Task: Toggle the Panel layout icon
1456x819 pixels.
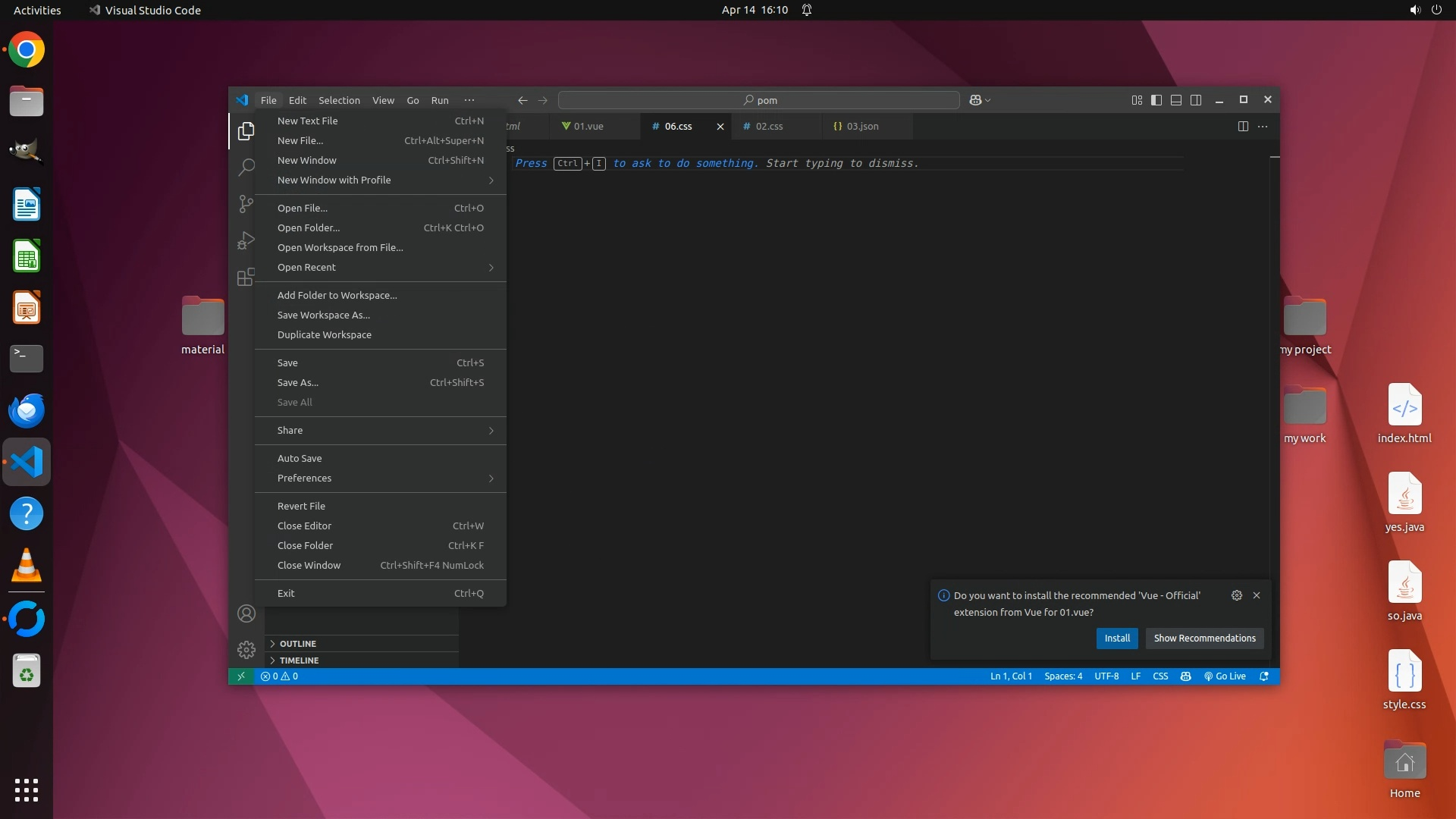Action: point(1176,100)
